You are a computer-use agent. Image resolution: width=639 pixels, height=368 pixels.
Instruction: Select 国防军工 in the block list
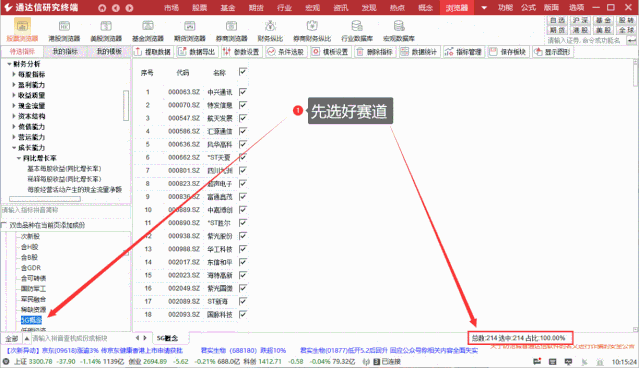pyautogui.click(x=33, y=289)
